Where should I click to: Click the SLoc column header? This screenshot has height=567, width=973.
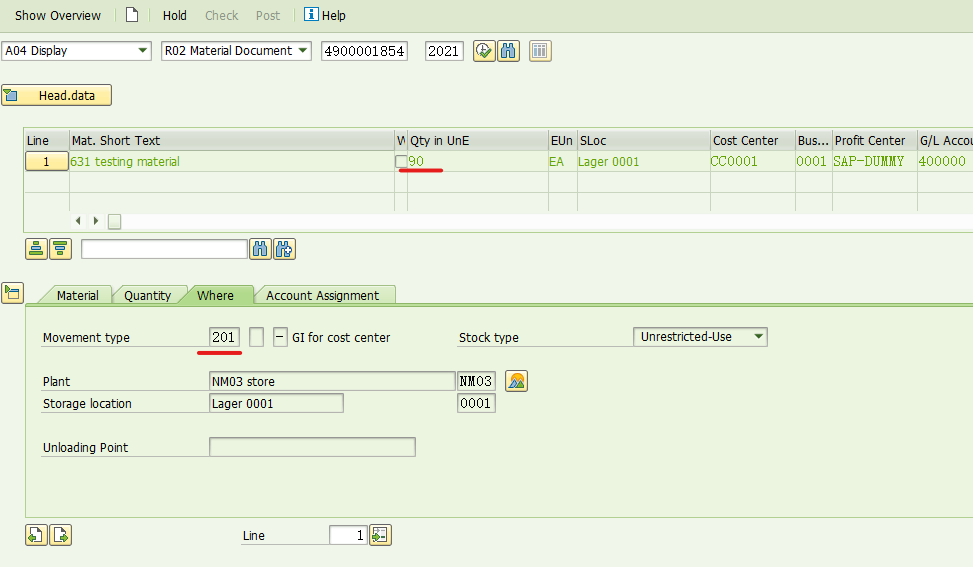[x=643, y=140]
